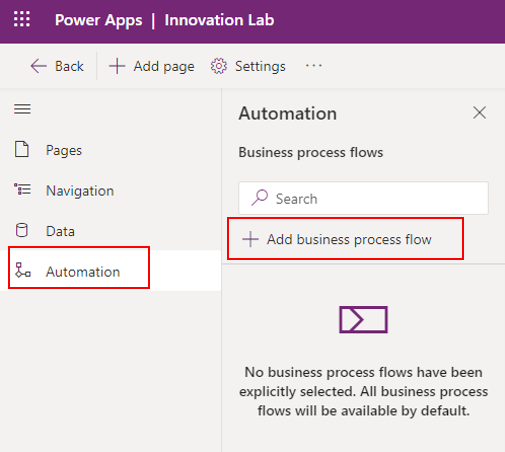Select the Automation label in sidebar
Viewport: 505px width, 452px height.
[83, 272]
